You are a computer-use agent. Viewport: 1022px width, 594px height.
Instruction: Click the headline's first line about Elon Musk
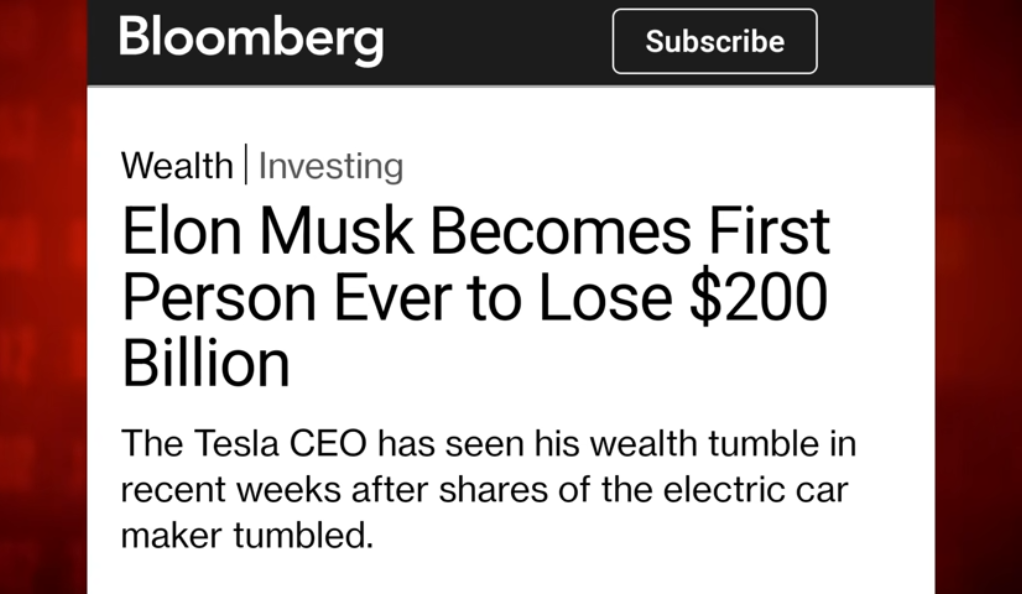476,231
